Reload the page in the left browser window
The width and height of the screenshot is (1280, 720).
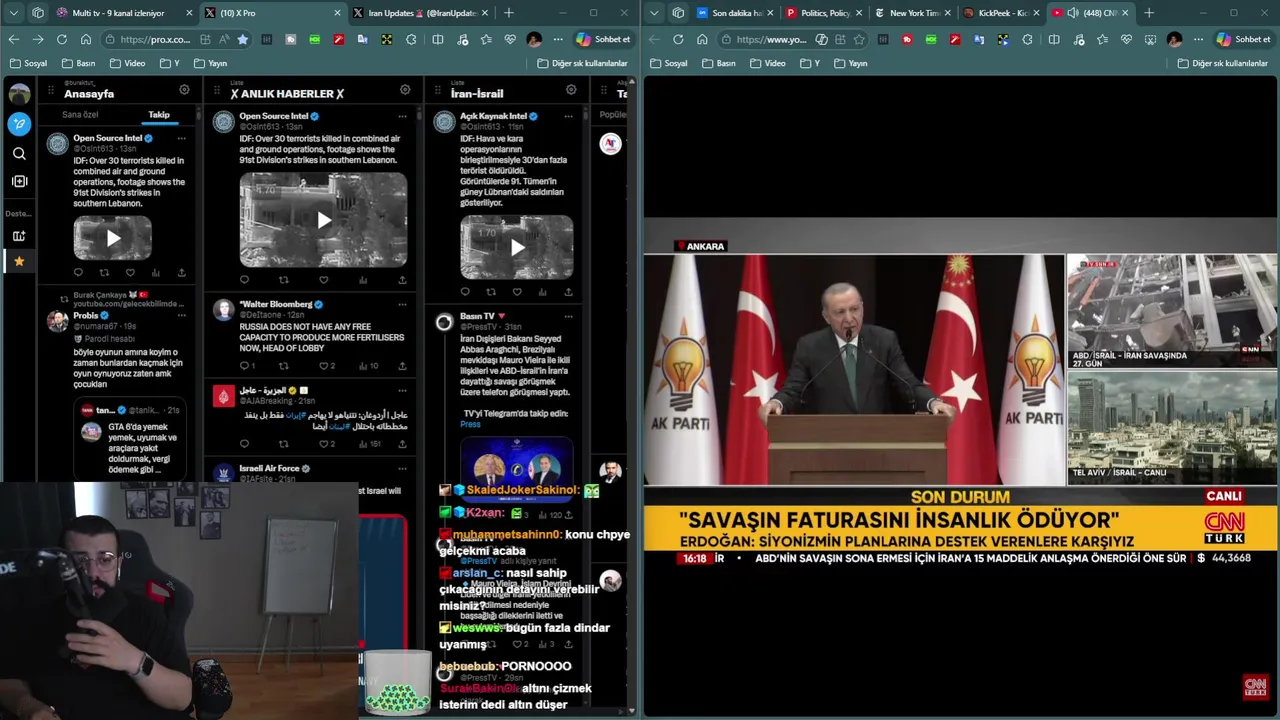point(61,39)
